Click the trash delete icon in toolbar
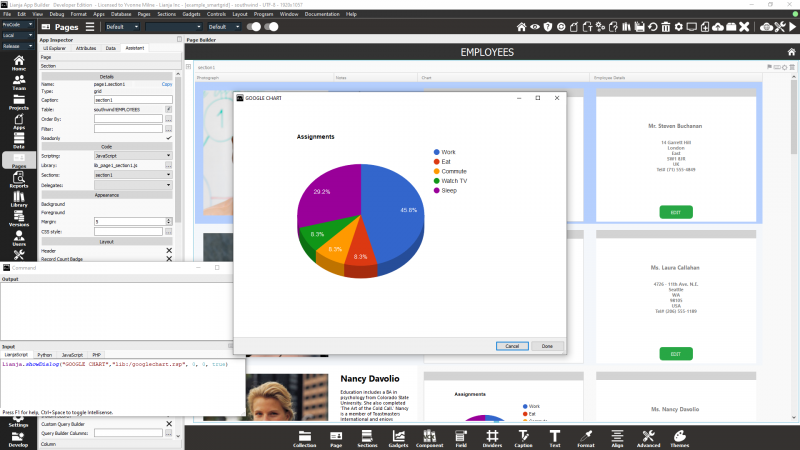This screenshot has width=800, height=450. point(665,27)
